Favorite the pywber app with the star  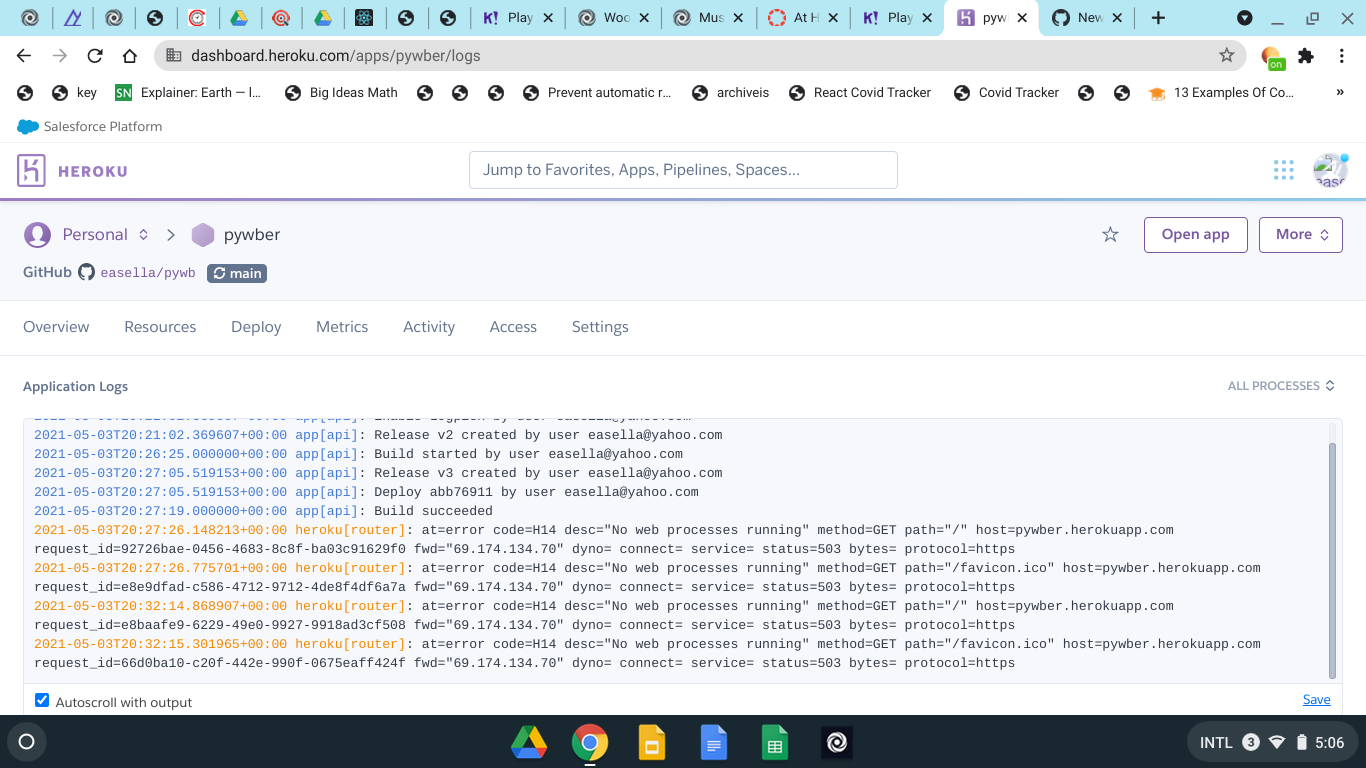click(1110, 235)
